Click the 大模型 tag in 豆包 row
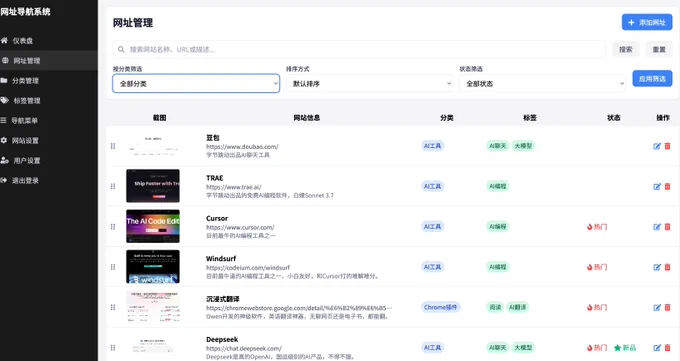 pyautogui.click(x=523, y=146)
